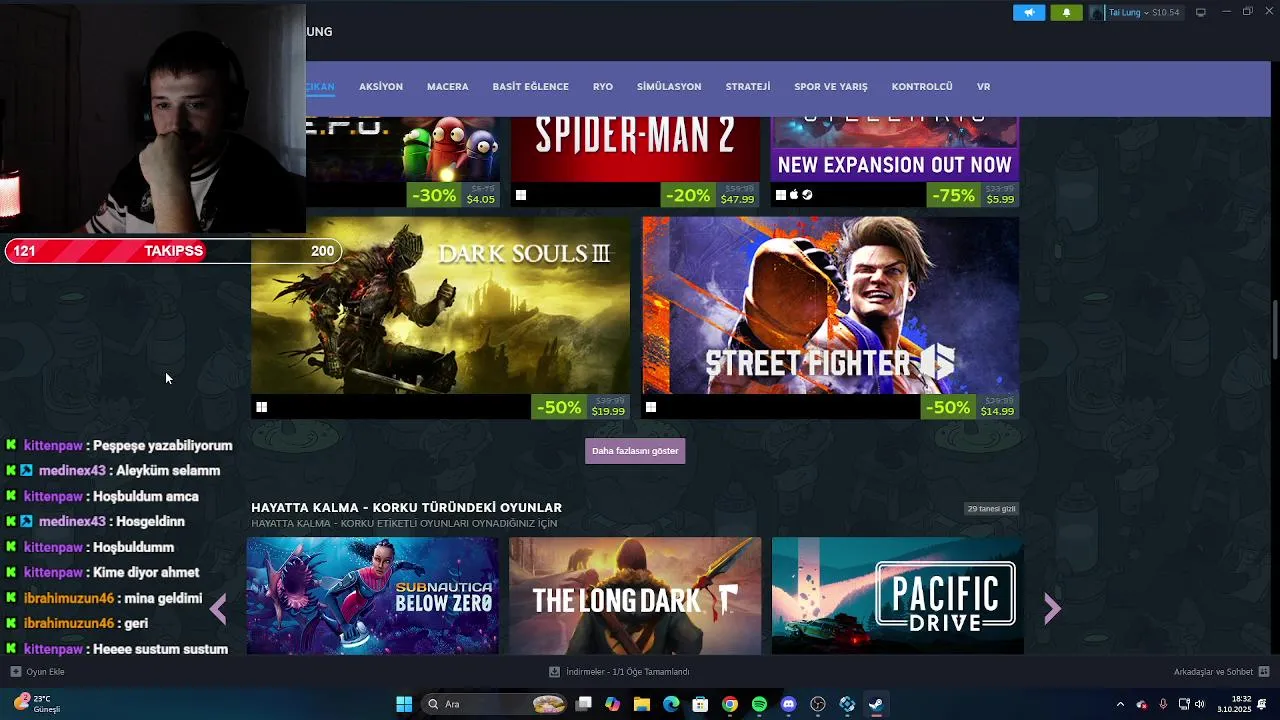Open the BASİT EĞLENCE category tab

click(x=530, y=87)
